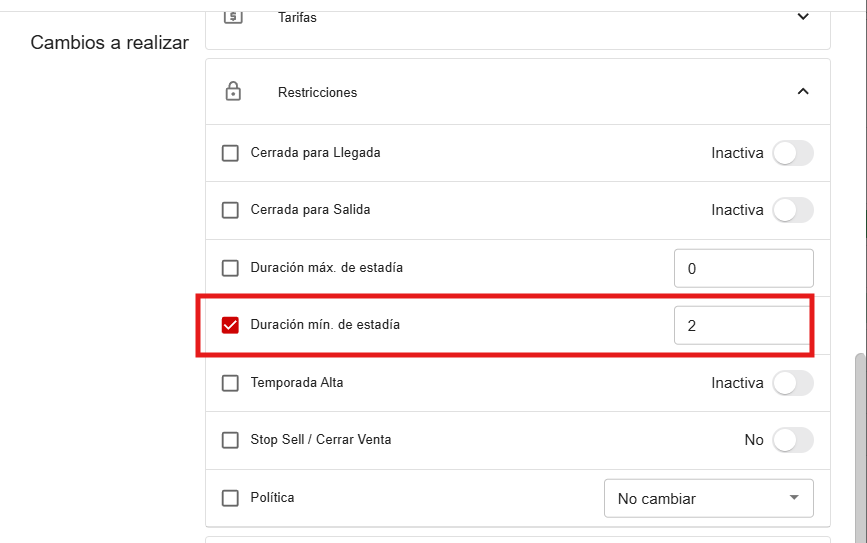Viewport: 867px width, 543px height.
Task: Check the Cerrada para Llegada checkbox
Action: [231, 153]
